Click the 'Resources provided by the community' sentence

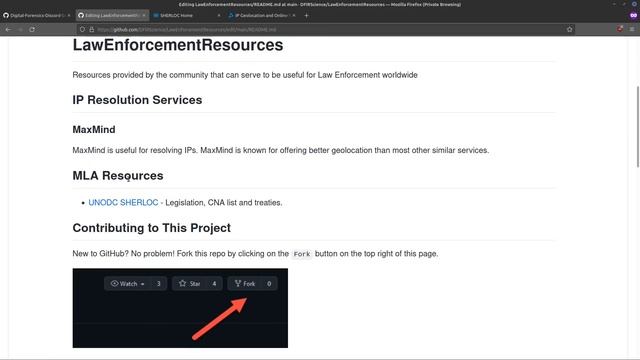(245, 75)
